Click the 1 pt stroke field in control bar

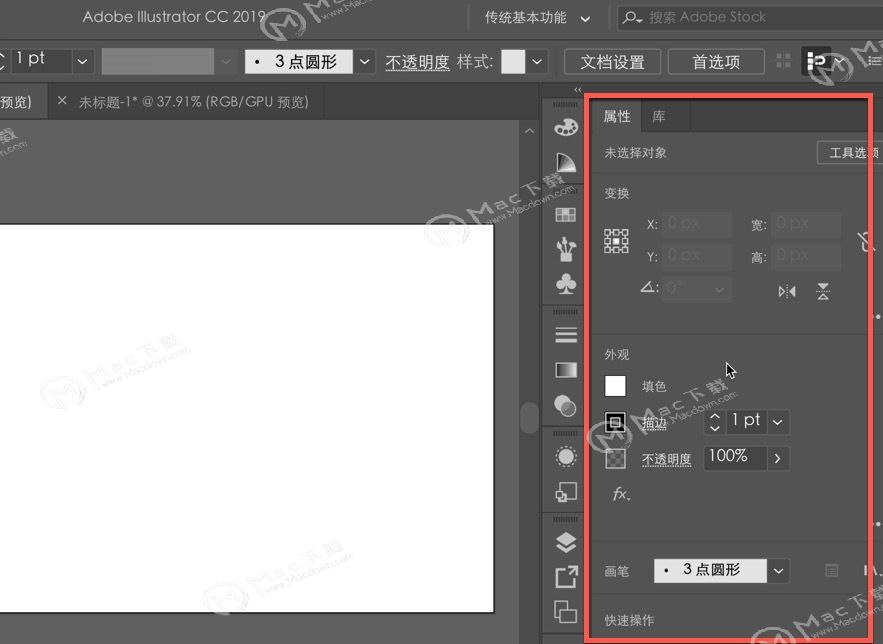(x=41, y=61)
